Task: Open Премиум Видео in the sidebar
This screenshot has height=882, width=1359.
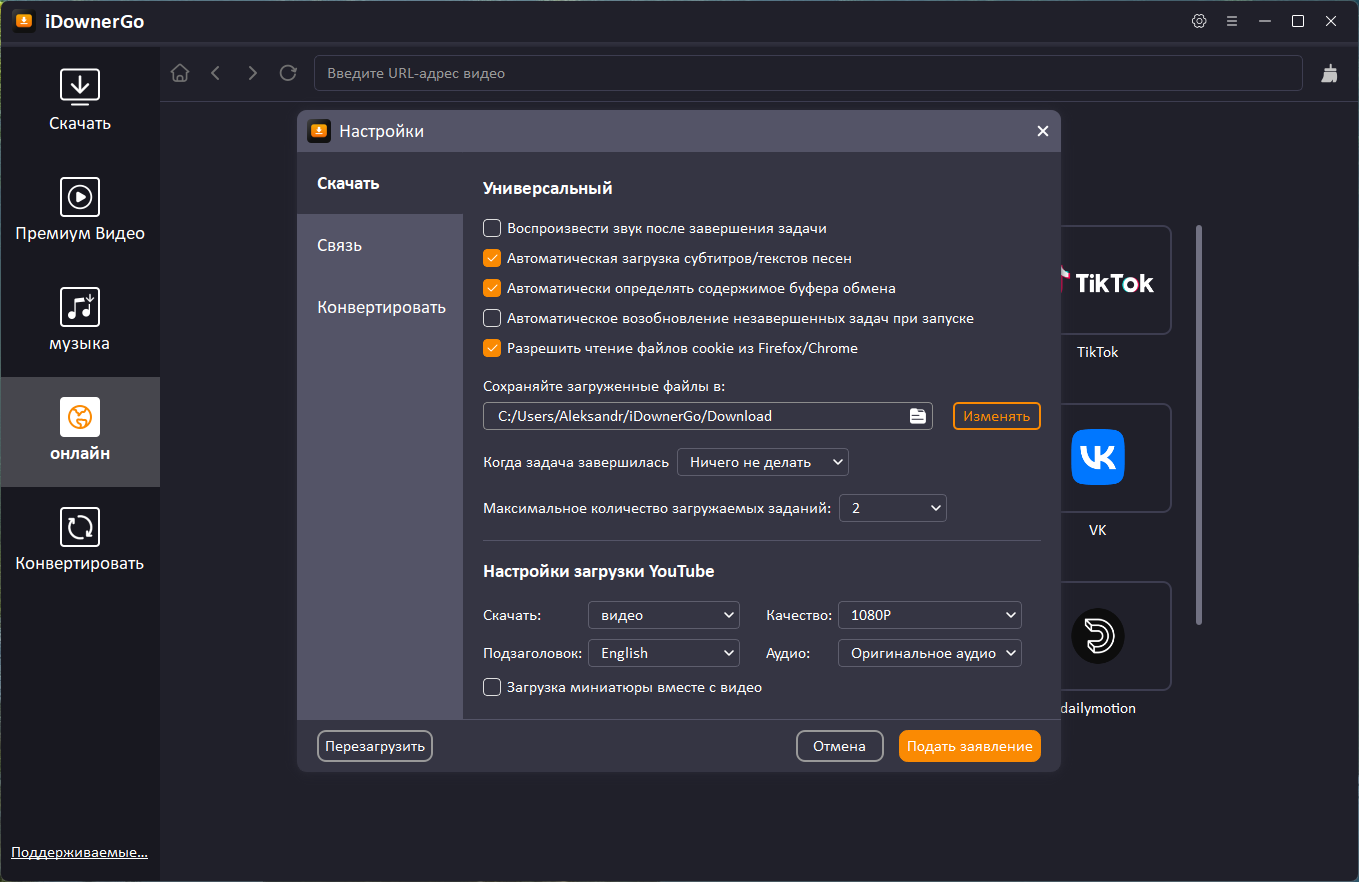Action: click(x=80, y=210)
